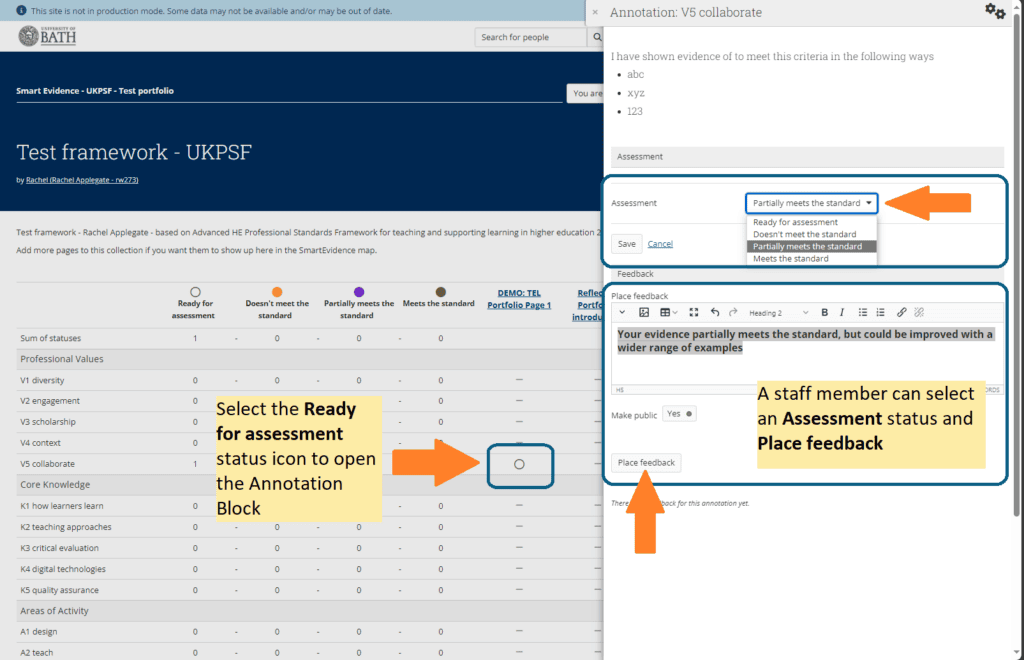Click the insert image icon in editor

point(645,313)
